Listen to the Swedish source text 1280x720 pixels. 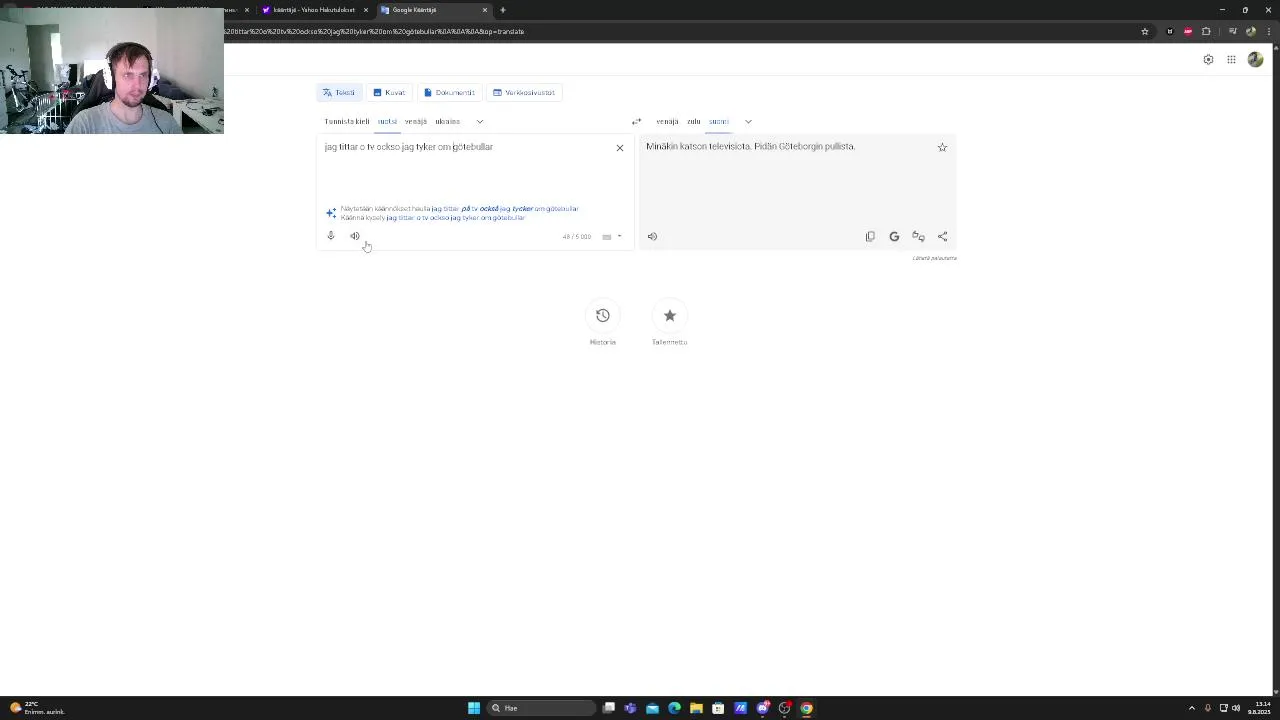pos(354,236)
